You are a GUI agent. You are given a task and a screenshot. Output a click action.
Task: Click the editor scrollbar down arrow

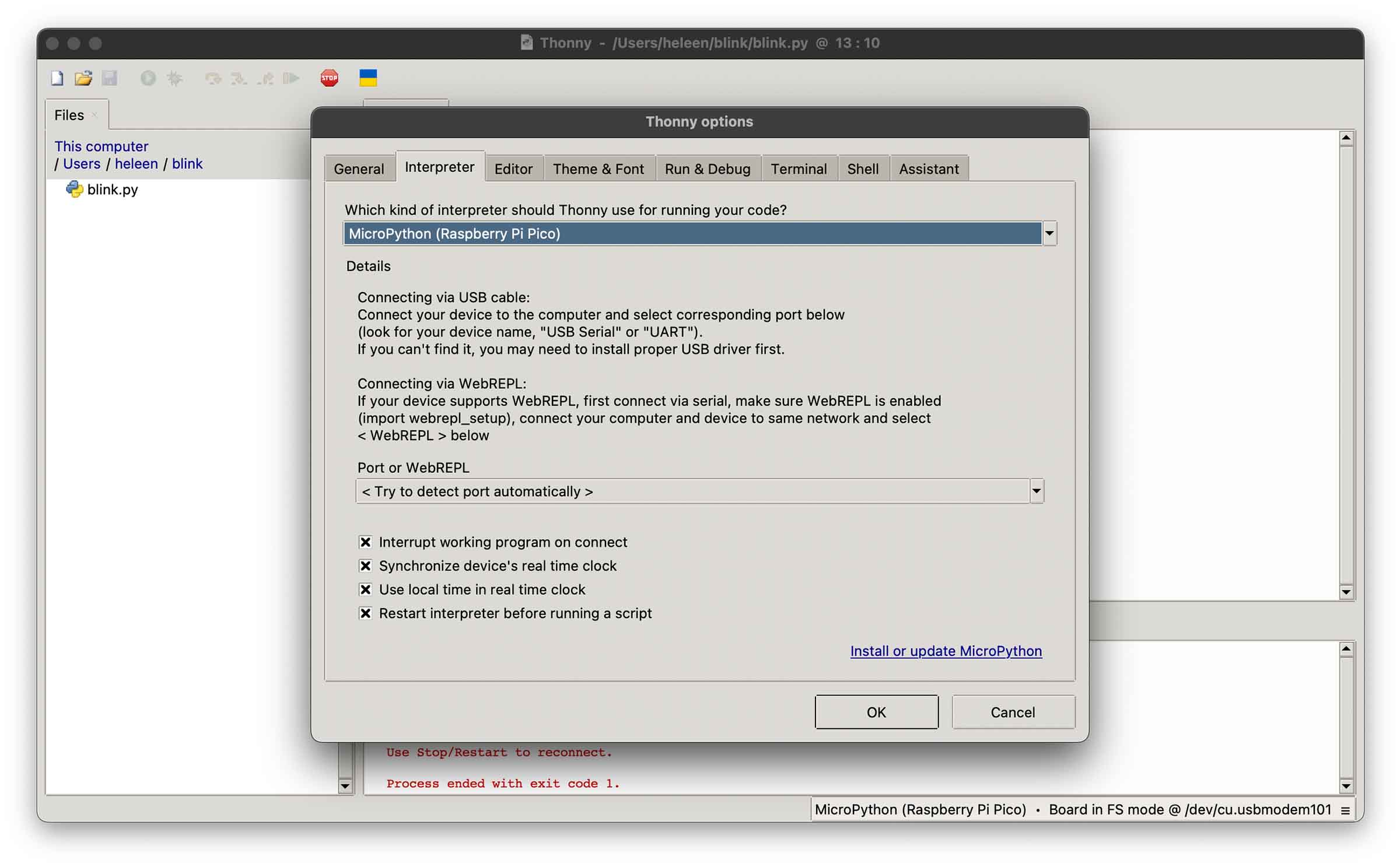point(1346,592)
